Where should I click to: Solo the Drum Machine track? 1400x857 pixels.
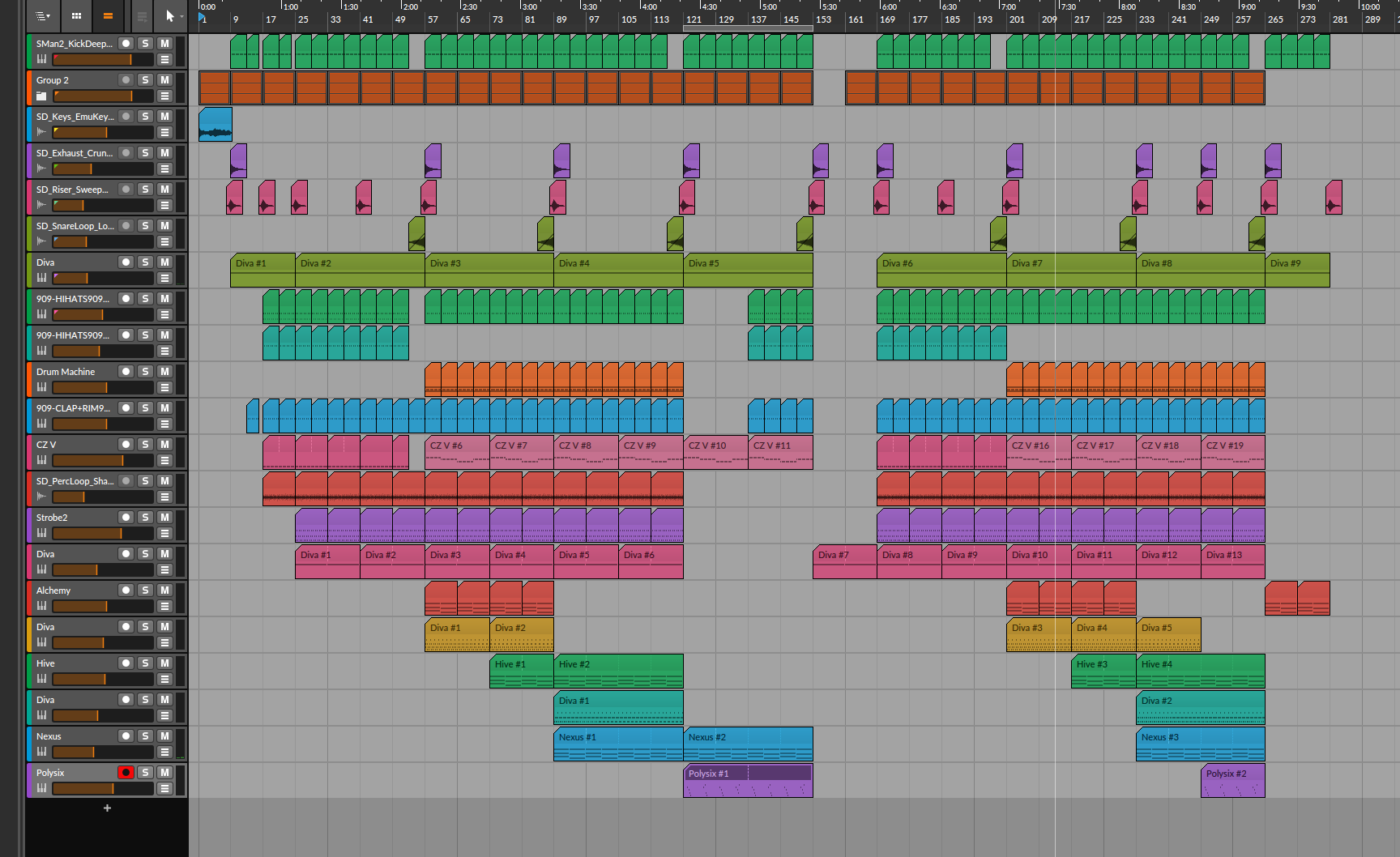click(145, 371)
